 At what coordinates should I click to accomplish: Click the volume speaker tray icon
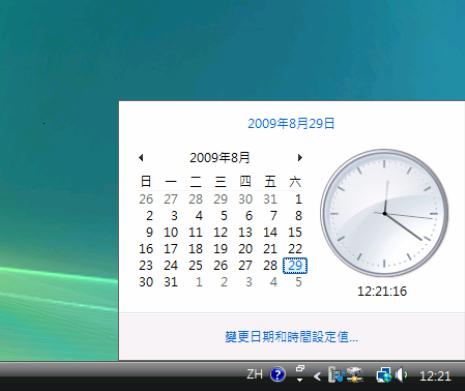click(x=401, y=375)
